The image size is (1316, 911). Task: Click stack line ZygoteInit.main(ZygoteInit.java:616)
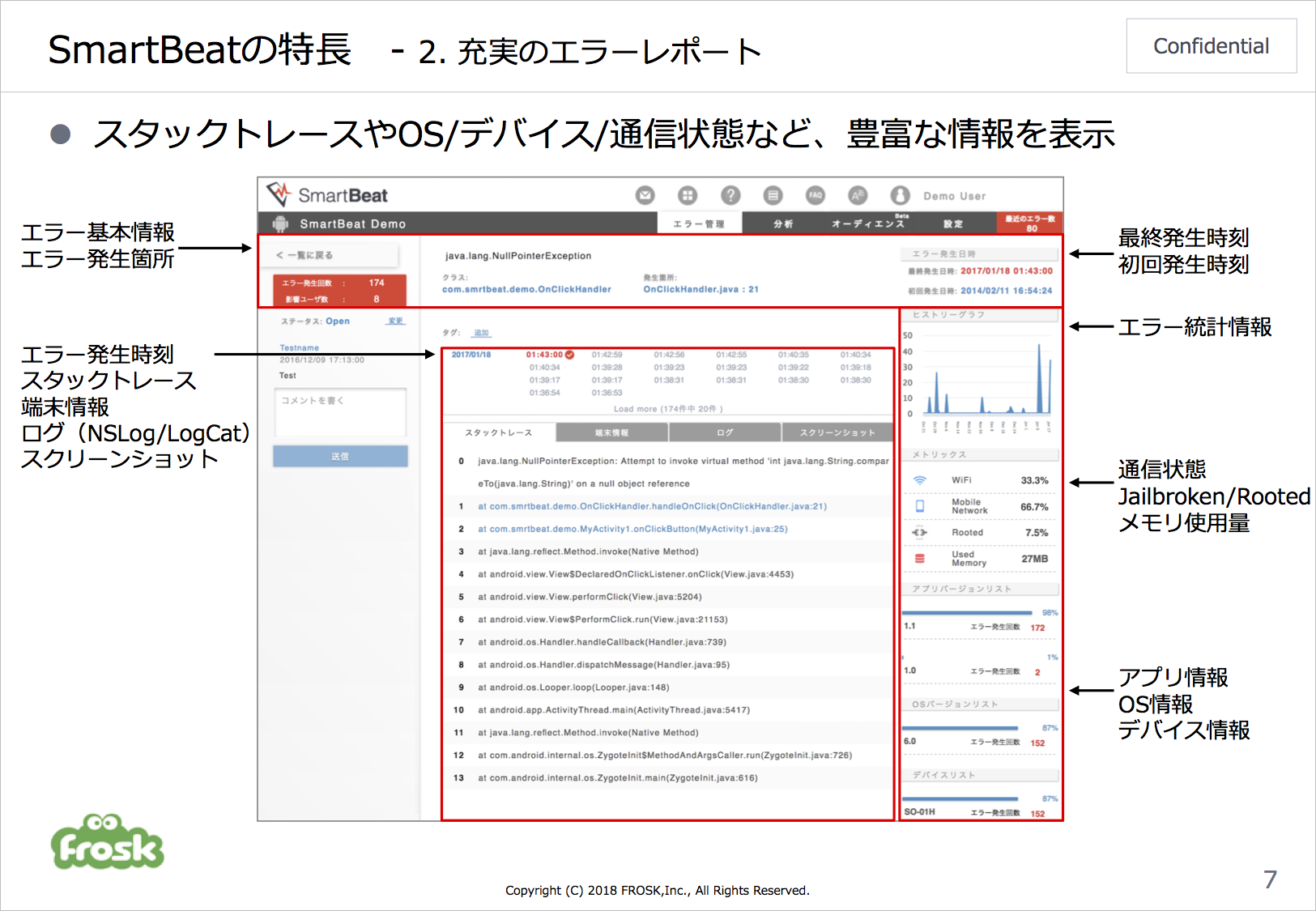click(x=618, y=778)
